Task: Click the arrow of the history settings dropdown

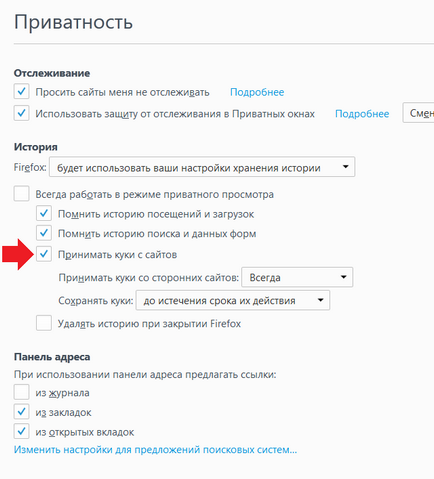Action: coord(346,167)
